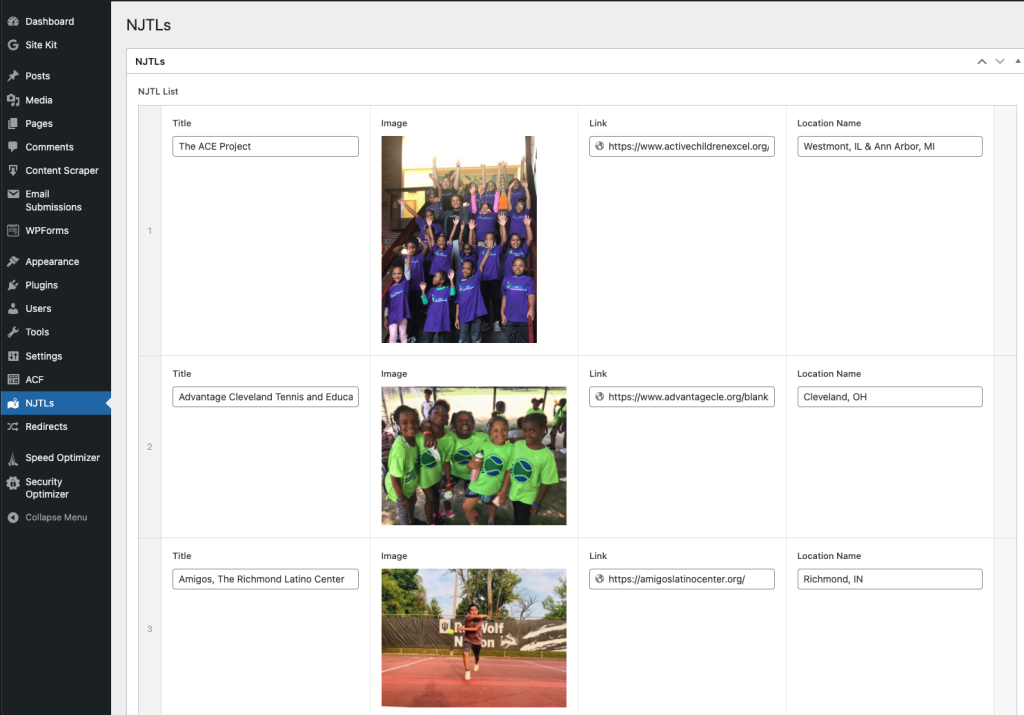
Task: Open the WPForms menu item
Action: click(x=56, y=230)
